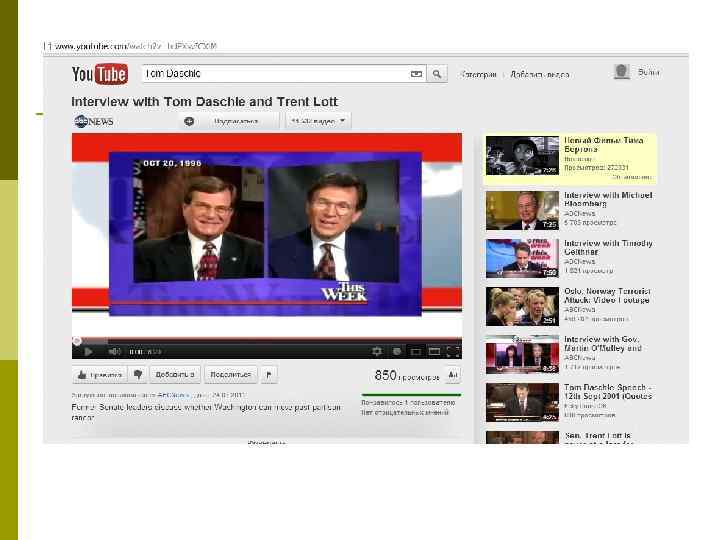Open the ABC News channel logo
The height and width of the screenshot is (540, 720).
[x=94, y=121]
